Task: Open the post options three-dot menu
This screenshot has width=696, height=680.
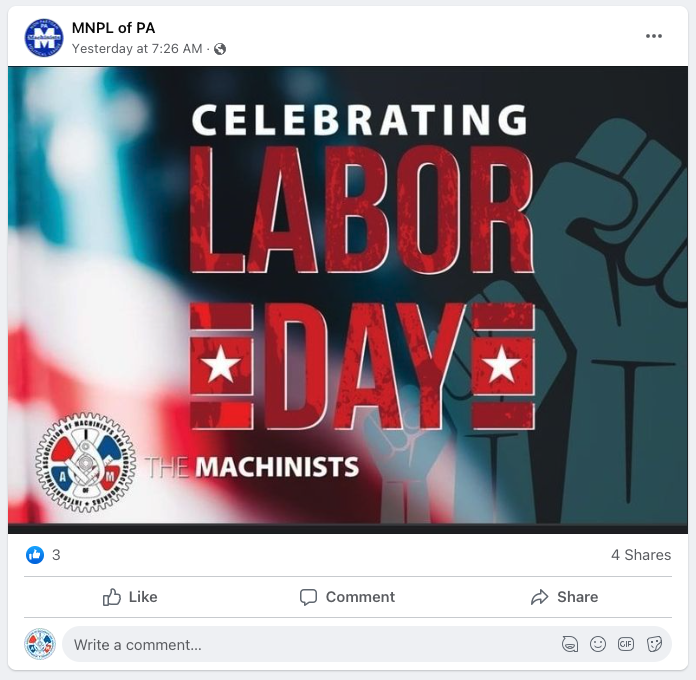Action: click(x=653, y=36)
